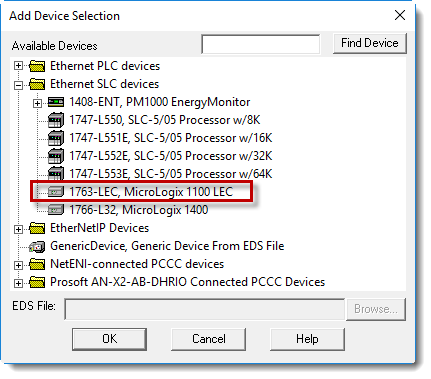Click the Find Device button
Viewport: 431px width, 379px height.
click(x=370, y=43)
